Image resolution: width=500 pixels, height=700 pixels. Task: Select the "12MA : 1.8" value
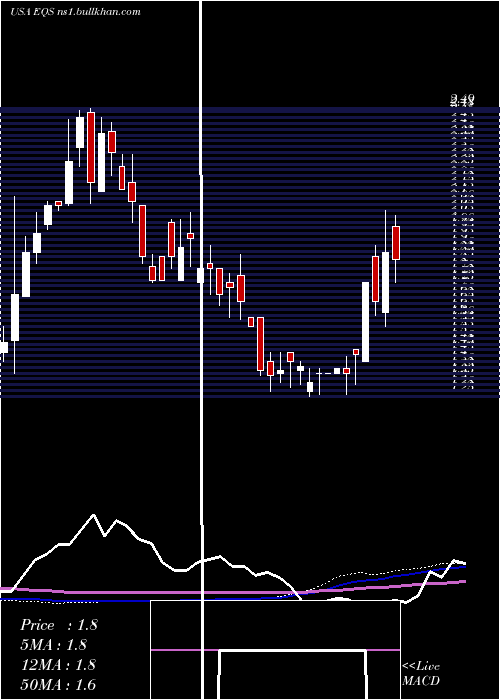point(58,665)
